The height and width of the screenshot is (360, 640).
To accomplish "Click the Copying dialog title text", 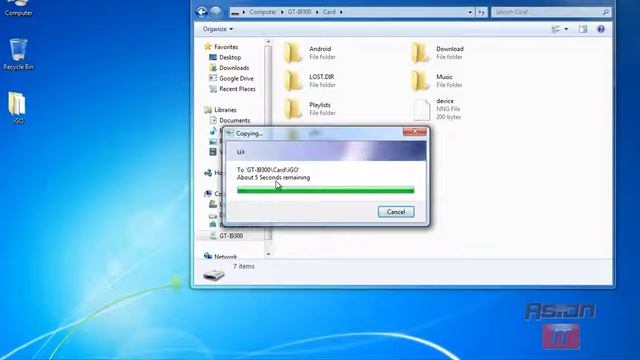I will pos(249,133).
